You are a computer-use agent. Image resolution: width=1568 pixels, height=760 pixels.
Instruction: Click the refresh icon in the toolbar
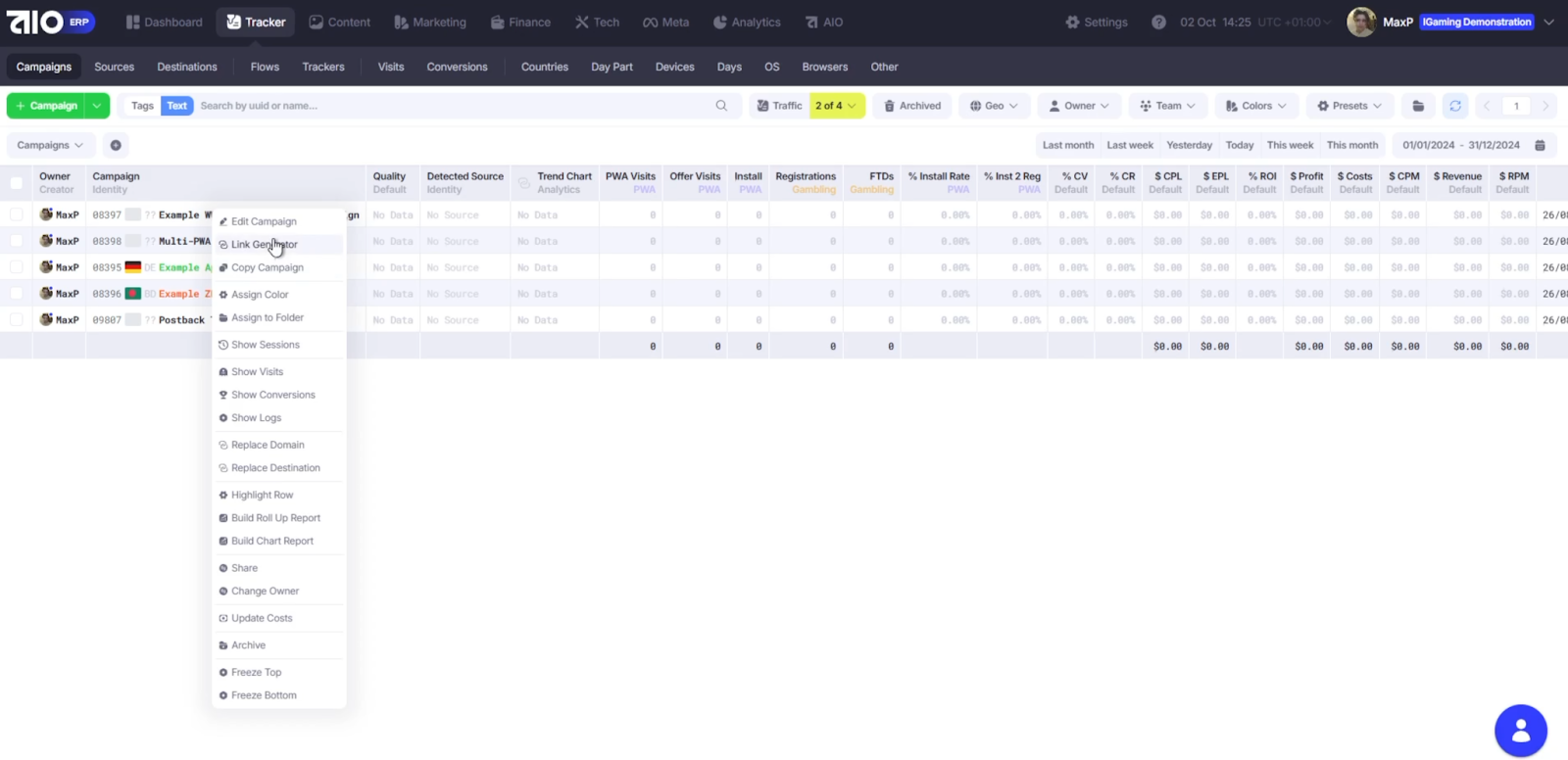point(1455,106)
